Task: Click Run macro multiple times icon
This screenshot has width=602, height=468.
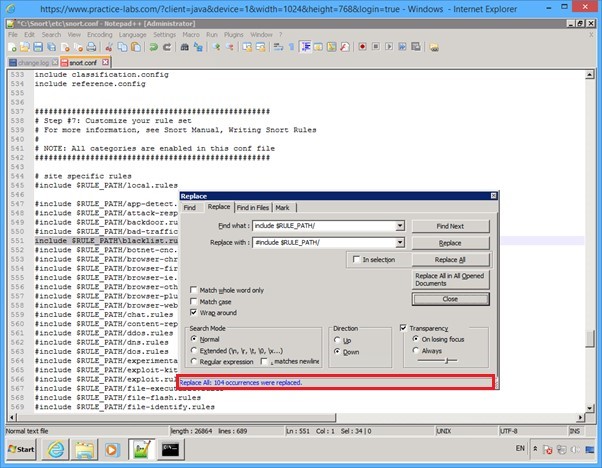Action: tap(402, 47)
